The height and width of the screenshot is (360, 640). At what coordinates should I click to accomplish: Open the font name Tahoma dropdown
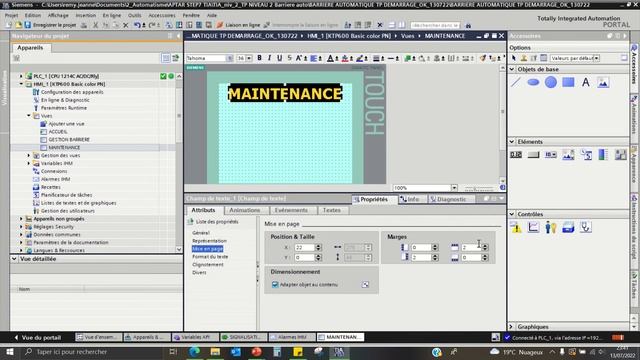[x=229, y=58]
